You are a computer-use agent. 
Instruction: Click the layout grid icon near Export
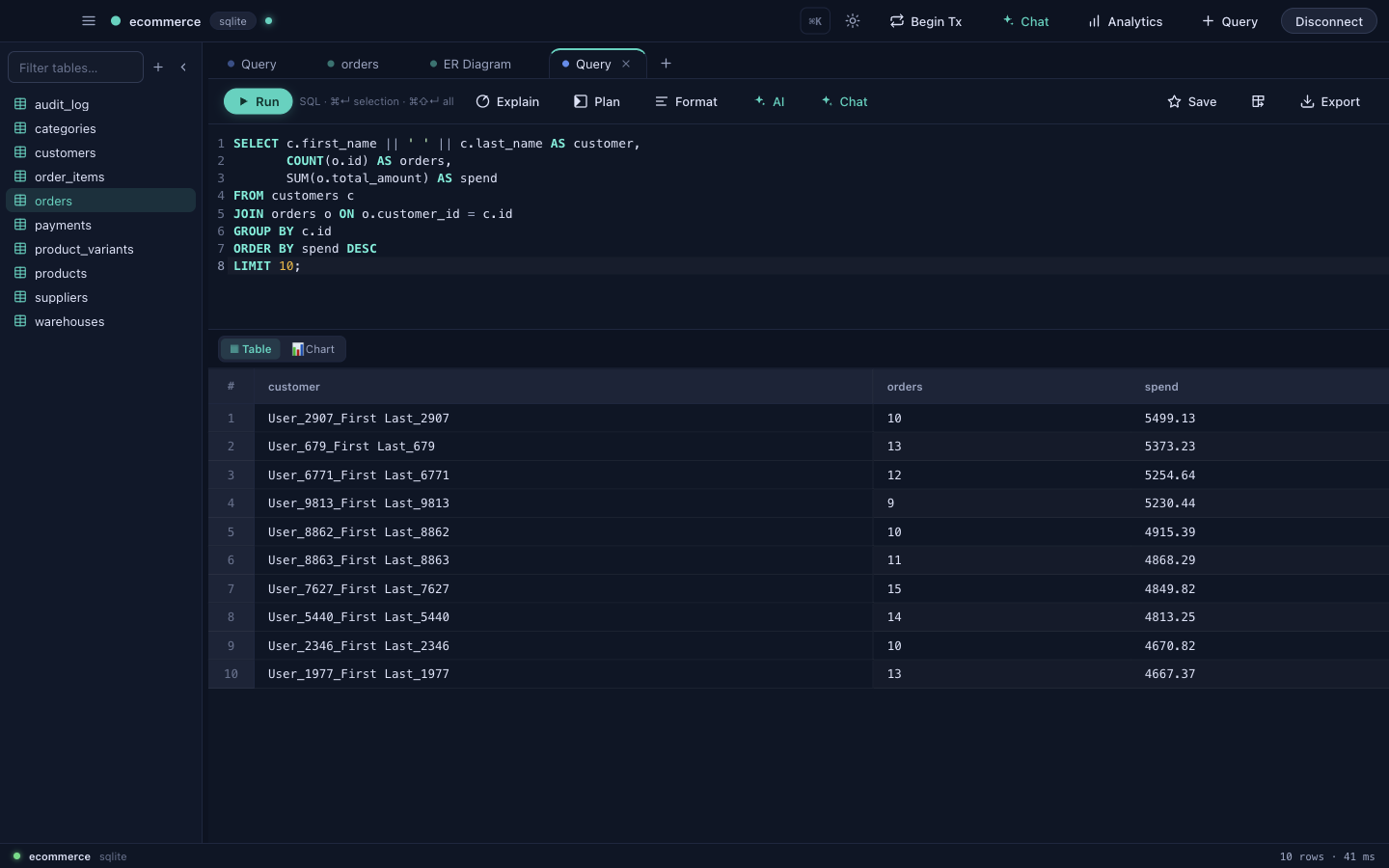point(1258,101)
